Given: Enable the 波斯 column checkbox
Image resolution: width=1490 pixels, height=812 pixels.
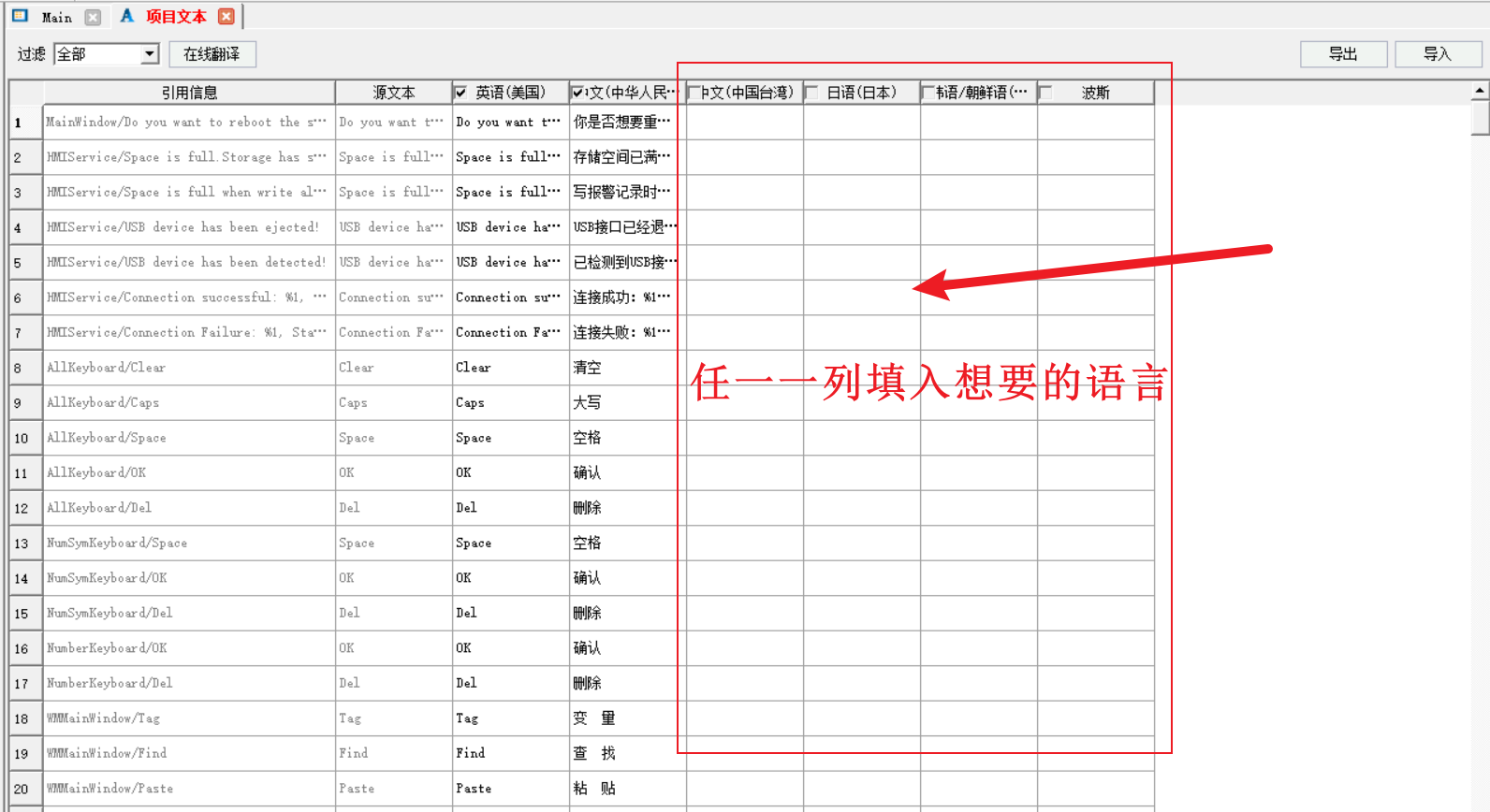Looking at the screenshot, I should 1045,92.
